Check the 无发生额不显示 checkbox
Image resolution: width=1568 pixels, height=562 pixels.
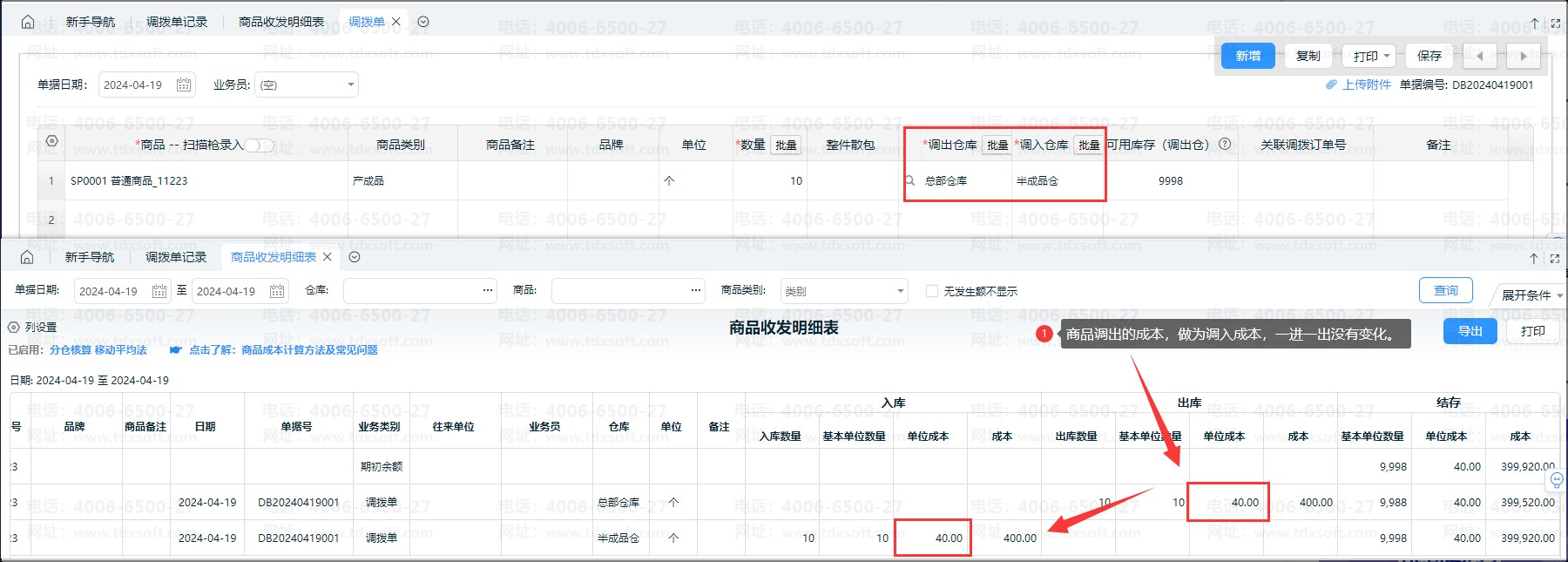[x=932, y=291]
